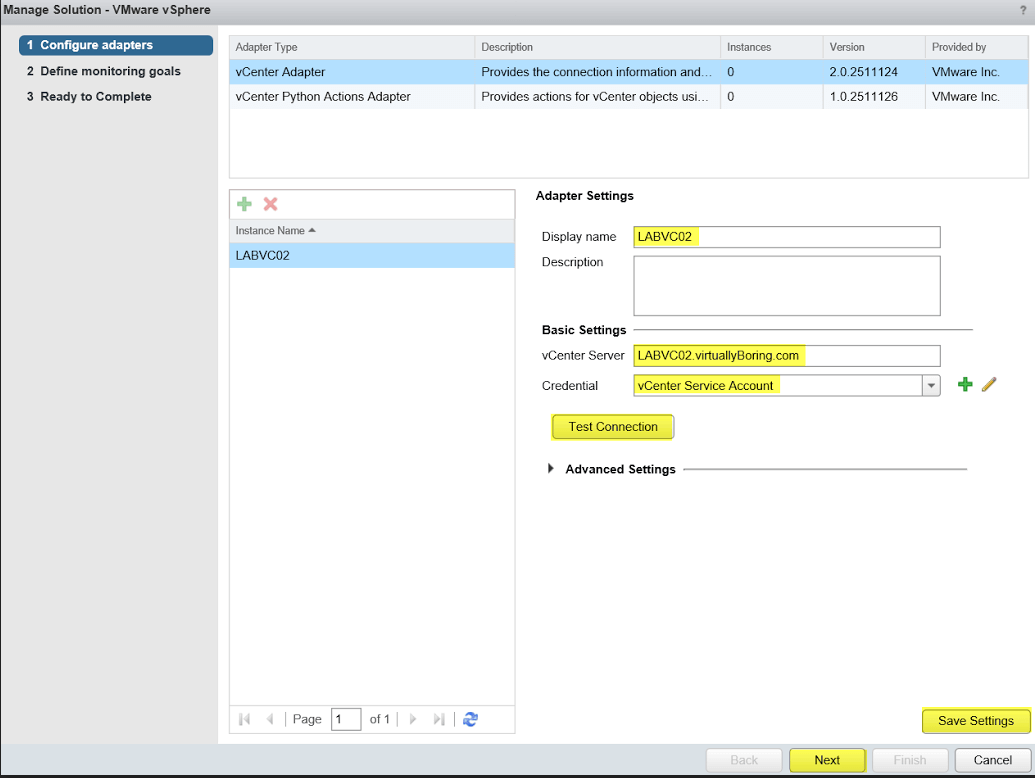Click Instances column header
The image size is (1035, 778).
(772, 48)
